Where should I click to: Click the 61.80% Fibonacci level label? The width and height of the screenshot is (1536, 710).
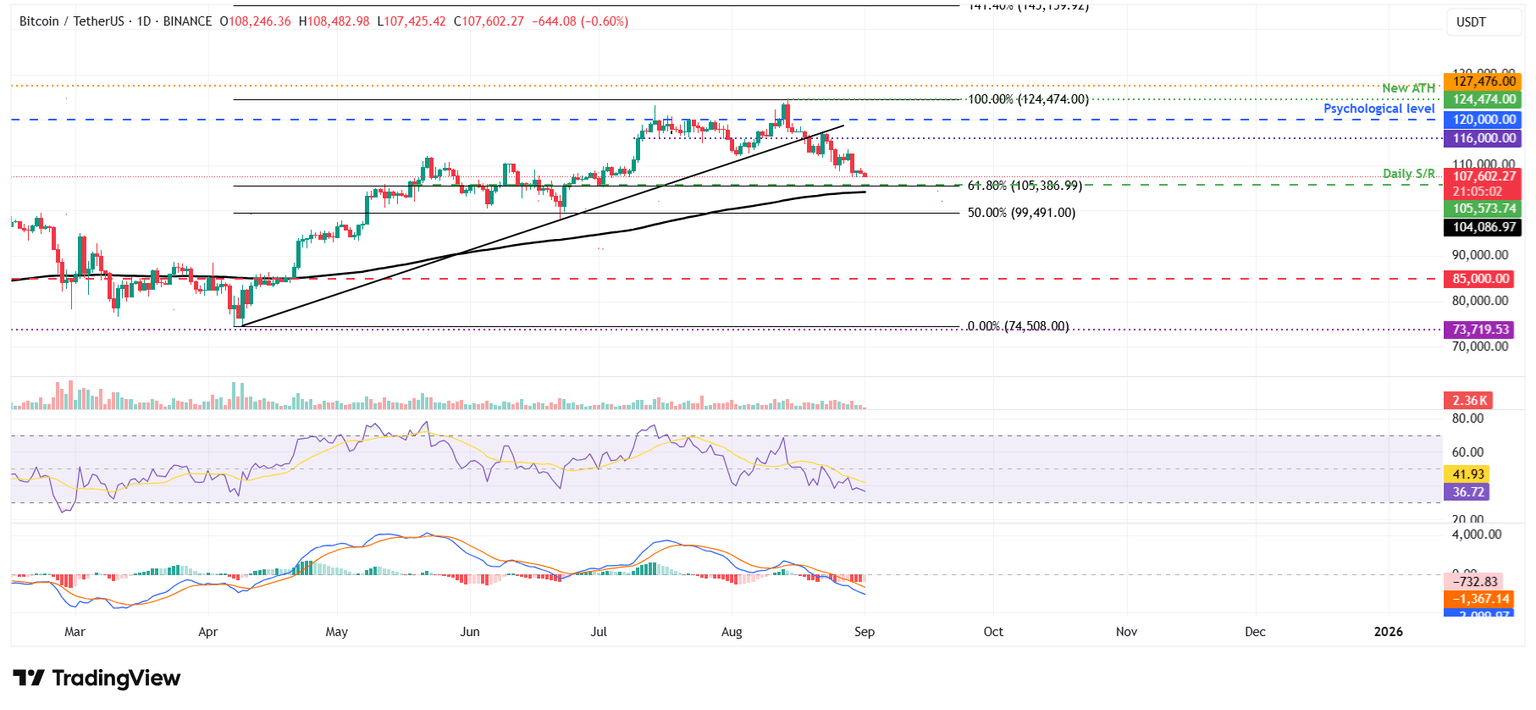tap(1023, 185)
